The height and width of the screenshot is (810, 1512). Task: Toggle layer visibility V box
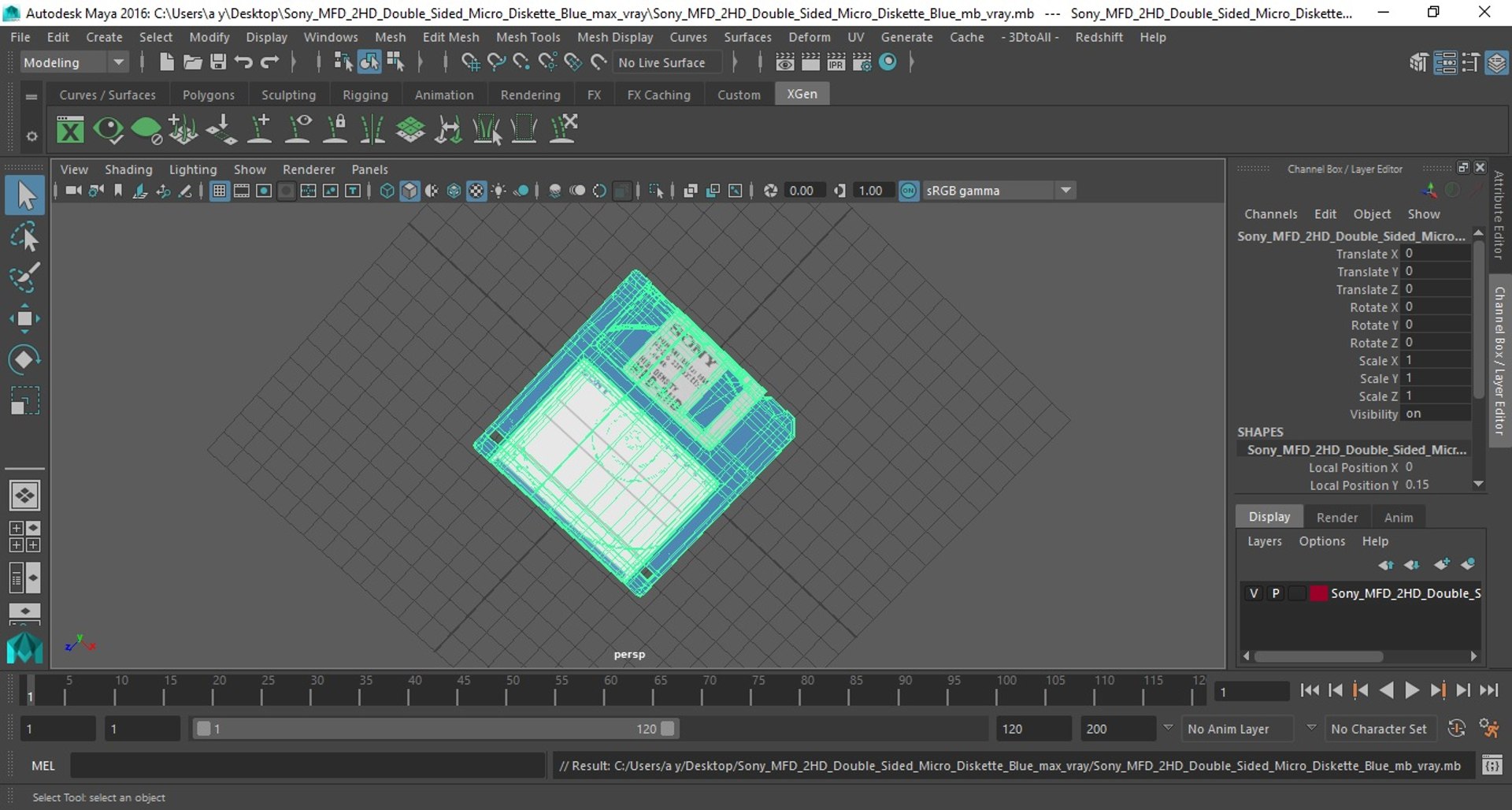1254,593
